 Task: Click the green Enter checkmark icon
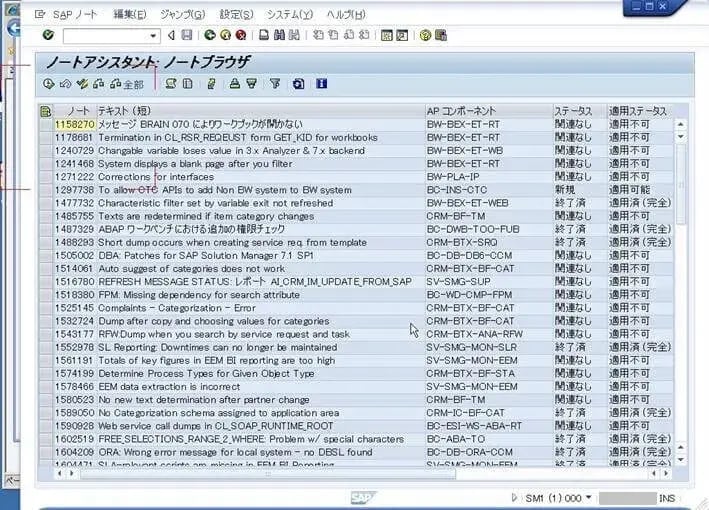point(48,35)
